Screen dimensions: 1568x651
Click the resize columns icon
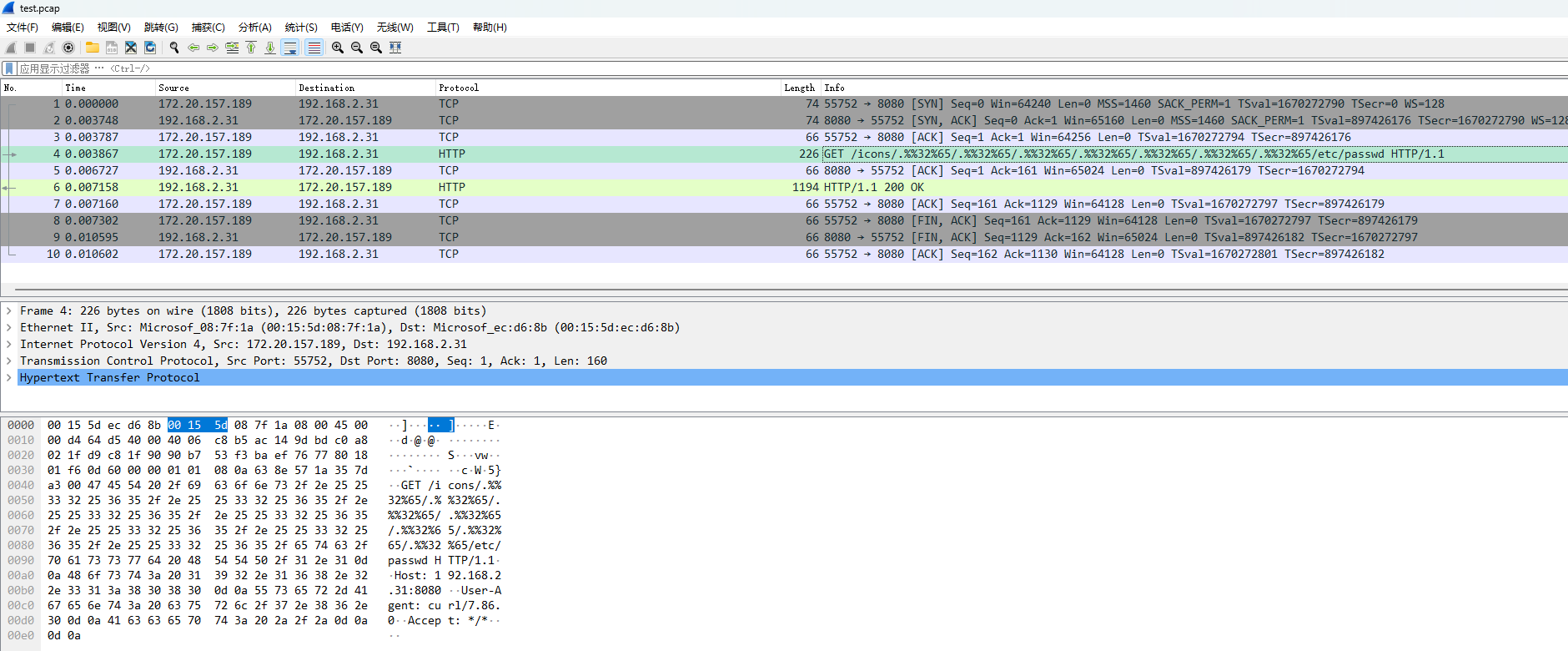tap(395, 48)
